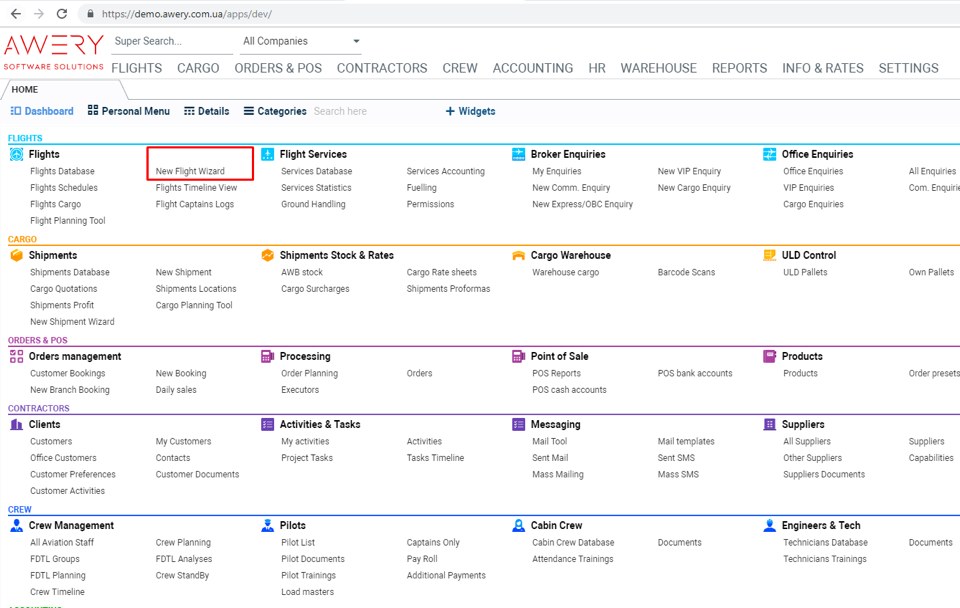This screenshot has height=608, width=960.
Task: Open the Shipments Database link
Action: (x=69, y=272)
